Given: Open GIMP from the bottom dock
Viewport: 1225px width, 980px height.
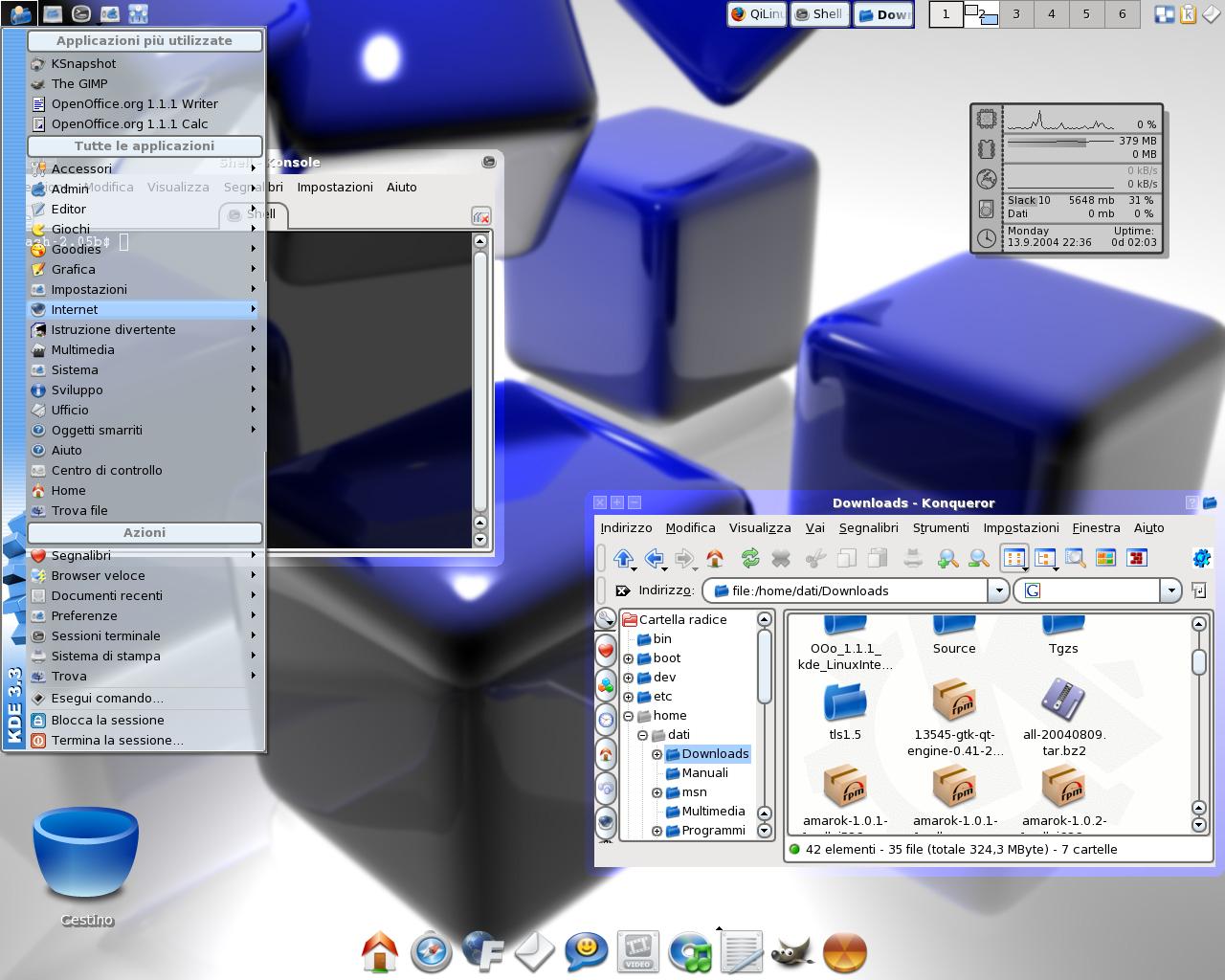Looking at the screenshot, I should [x=791, y=952].
